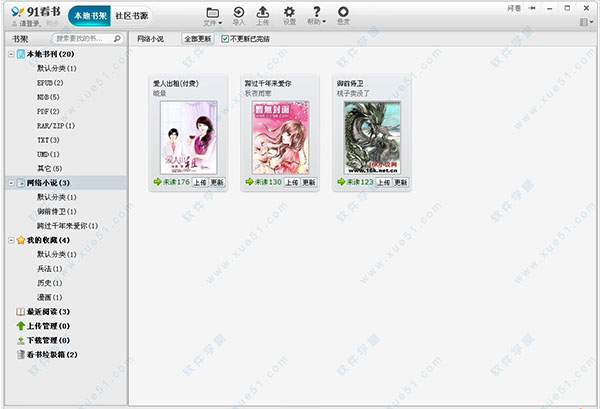Select UMD (1) category
This screenshot has width=600, height=409.
click(x=48, y=154)
